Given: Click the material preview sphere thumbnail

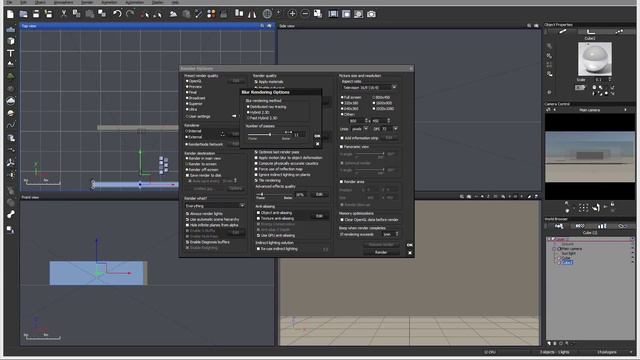Looking at the screenshot, I should [x=595, y=59].
